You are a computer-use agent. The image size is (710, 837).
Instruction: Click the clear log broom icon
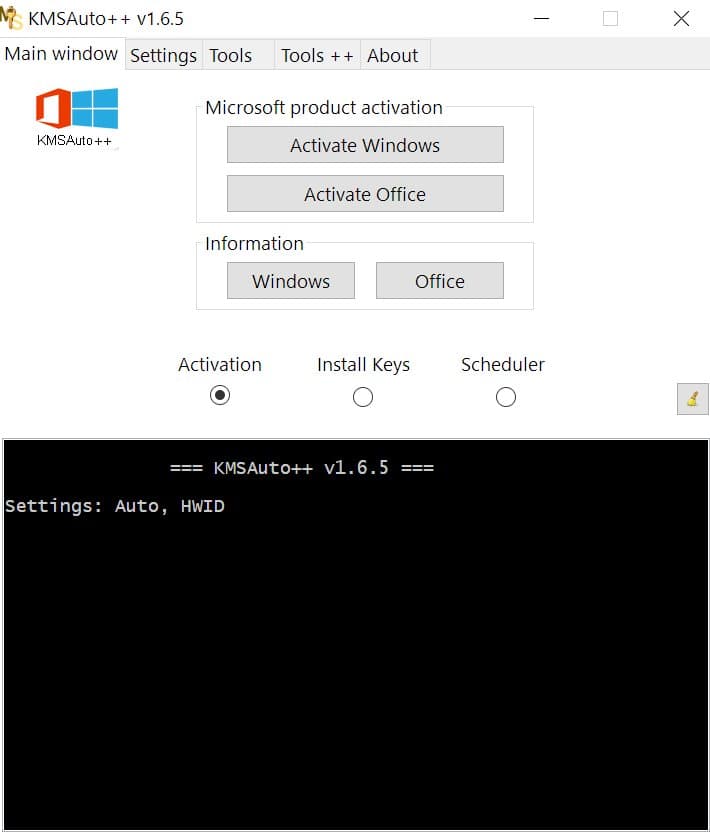[x=693, y=397]
